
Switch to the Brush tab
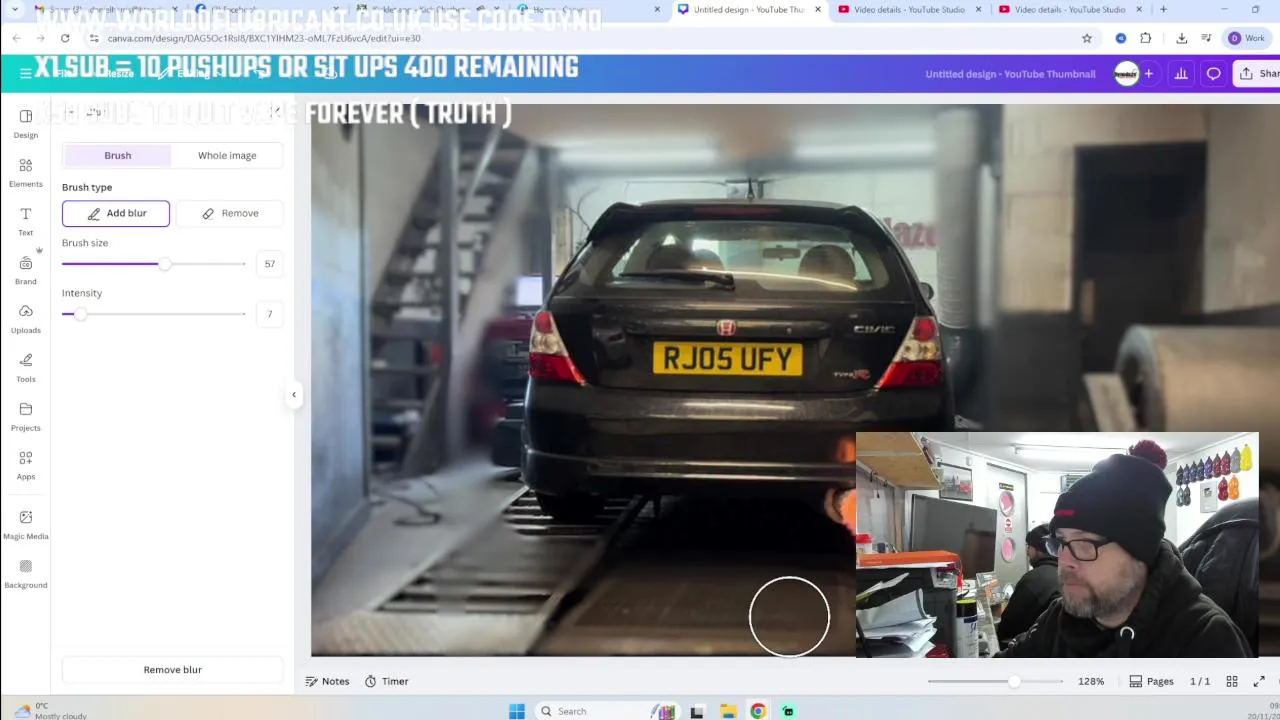pos(117,155)
